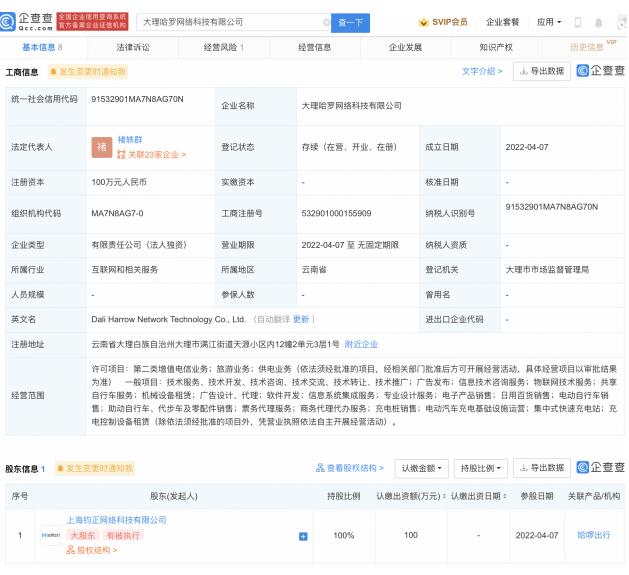
Task: Expand shareholder row with blue plus icon
Action: pyautogui.click(x=303, y=536)
